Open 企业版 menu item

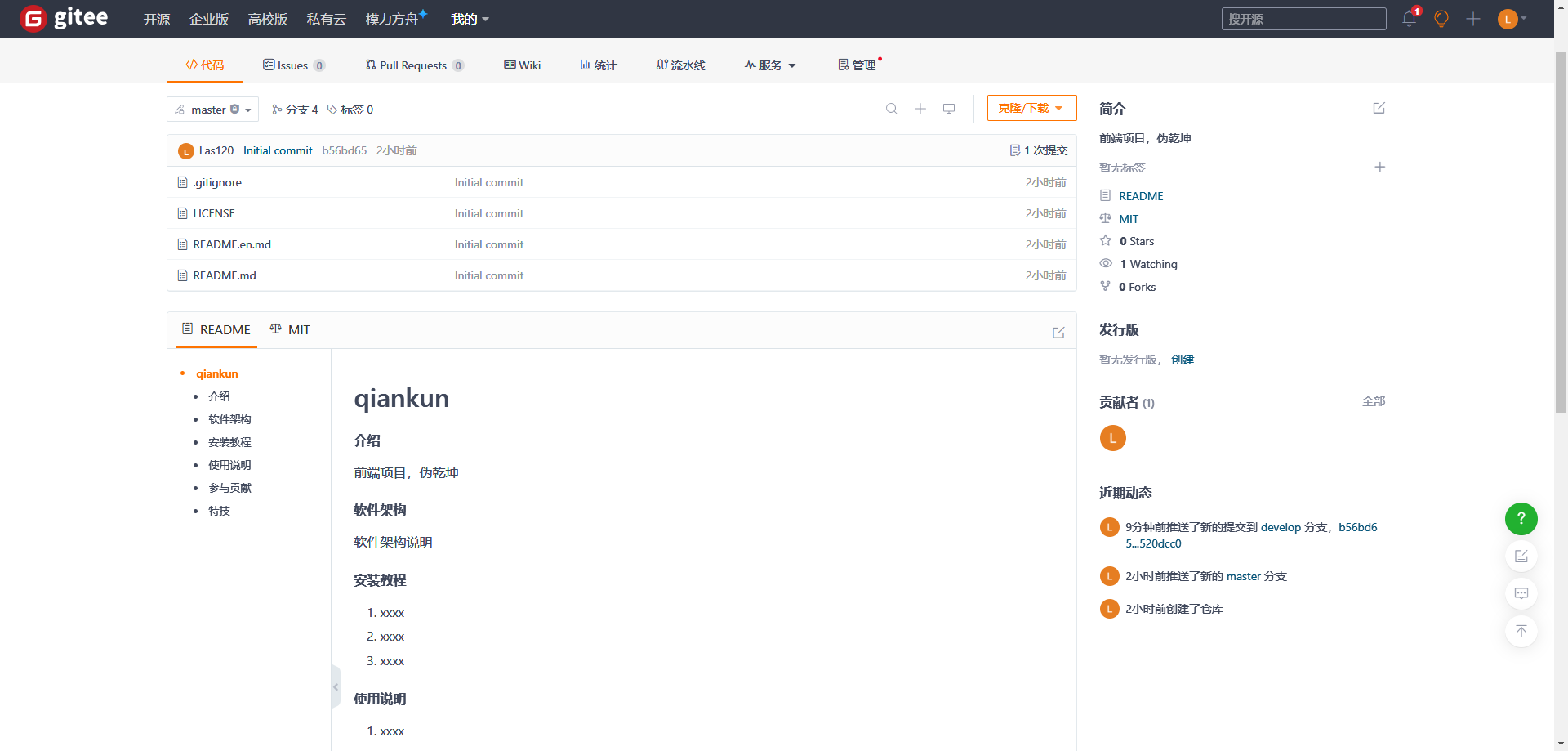(209, 19)
